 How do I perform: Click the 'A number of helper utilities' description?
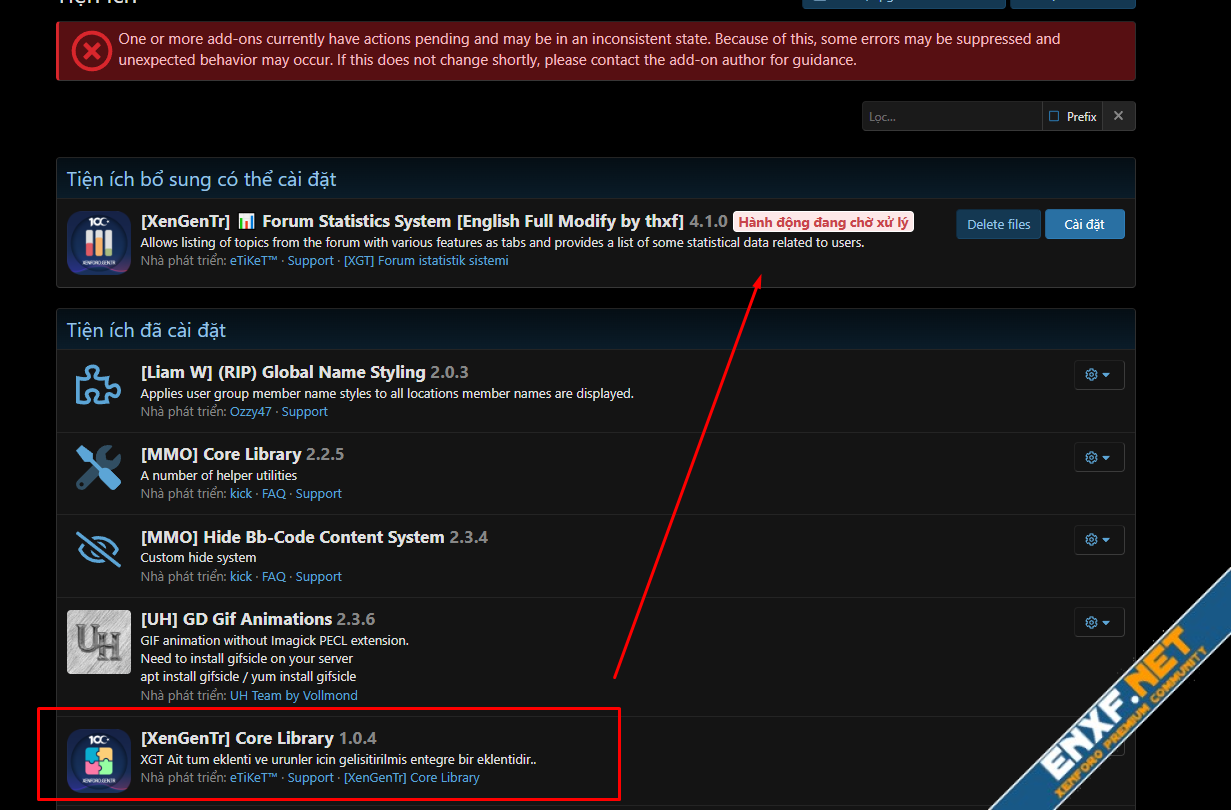point(219,476)
